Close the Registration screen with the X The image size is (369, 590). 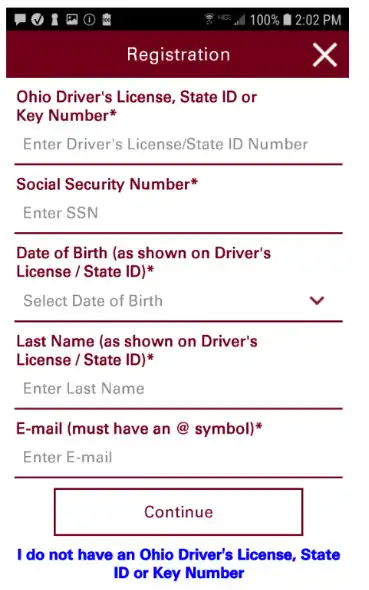pos(325,55)
